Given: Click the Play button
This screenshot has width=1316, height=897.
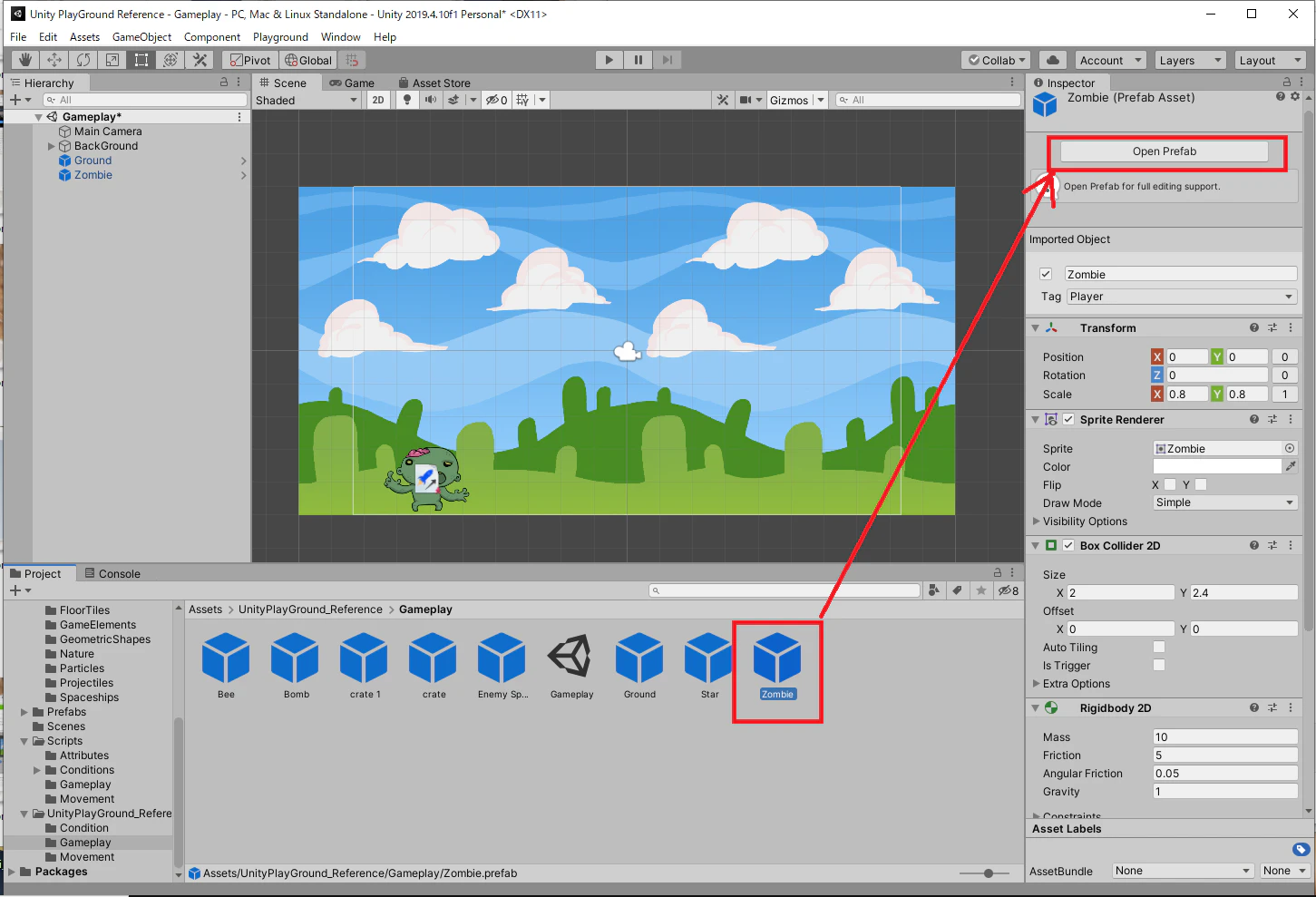Looking at the screenshot, I should 609,60.
